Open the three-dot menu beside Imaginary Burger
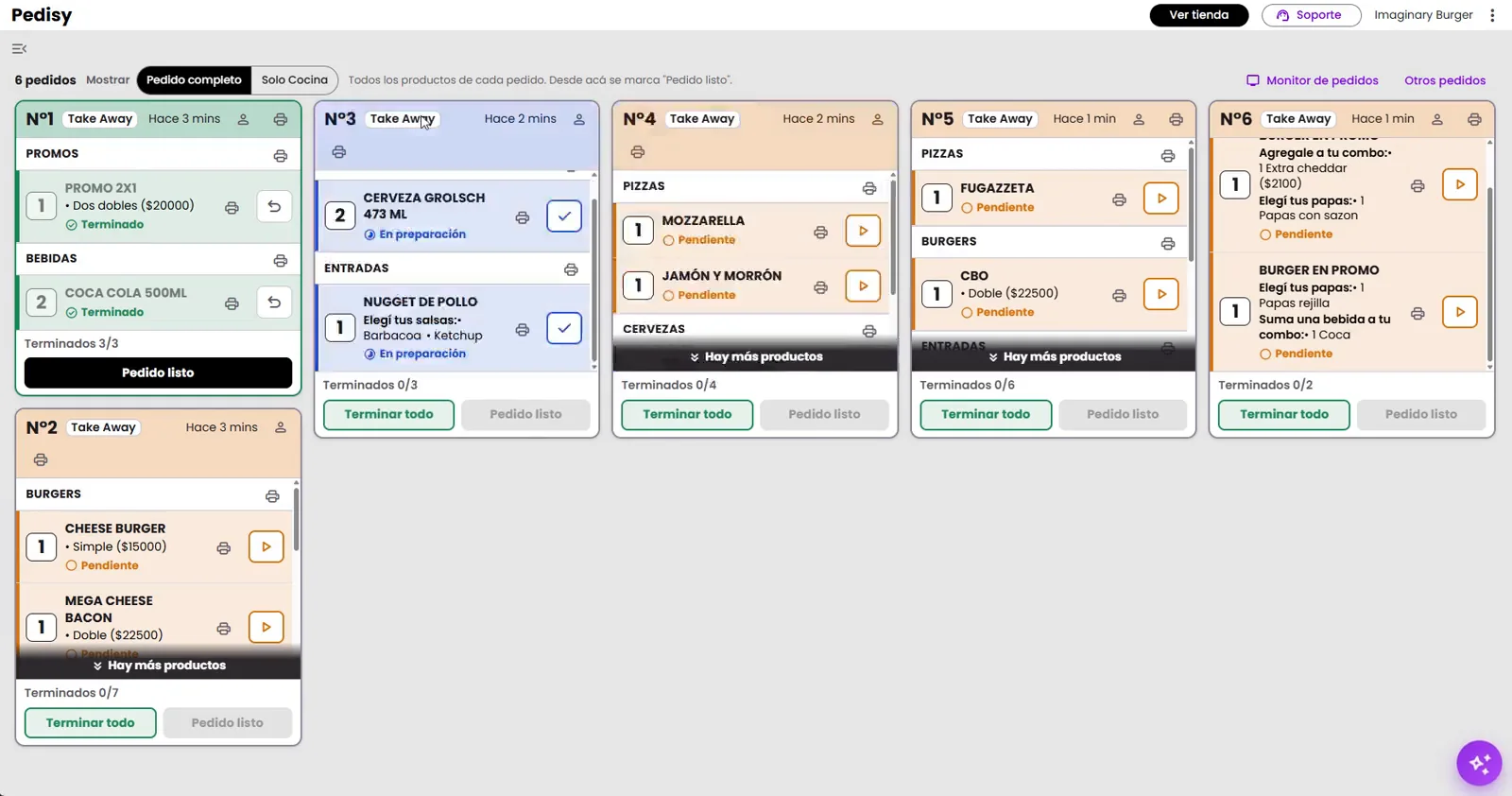This screenshot has width=1512, height=796. click(x=1492, y=15)
